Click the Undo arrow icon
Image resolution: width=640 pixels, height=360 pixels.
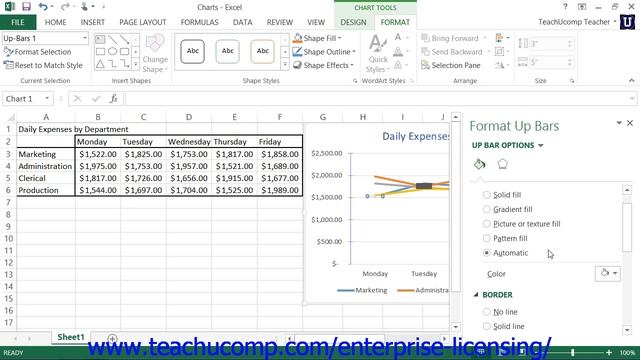pos(43,7)
